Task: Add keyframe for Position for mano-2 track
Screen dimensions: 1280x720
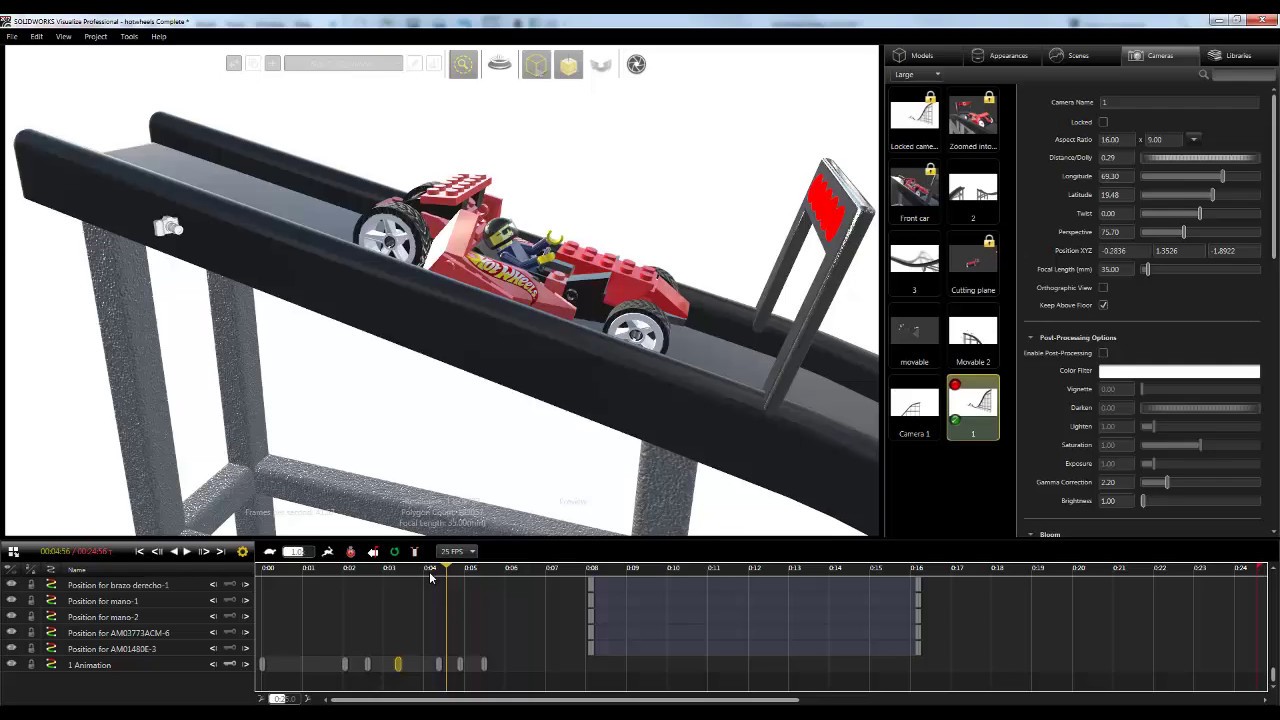Action: tap(229, 617)
